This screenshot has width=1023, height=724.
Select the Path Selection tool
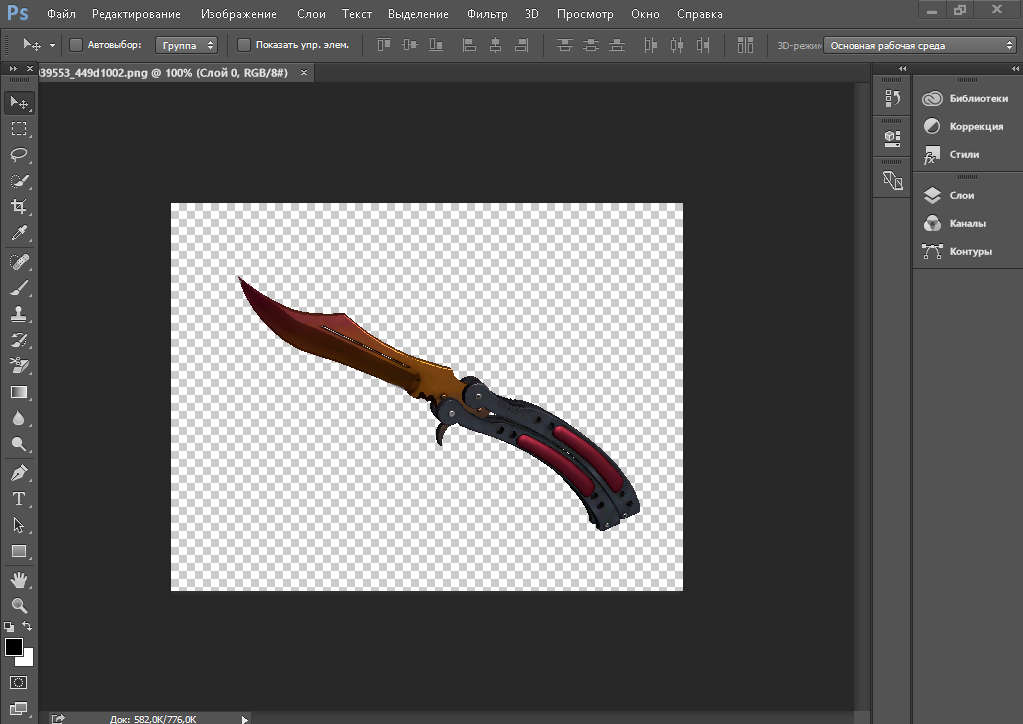[19, 525]
